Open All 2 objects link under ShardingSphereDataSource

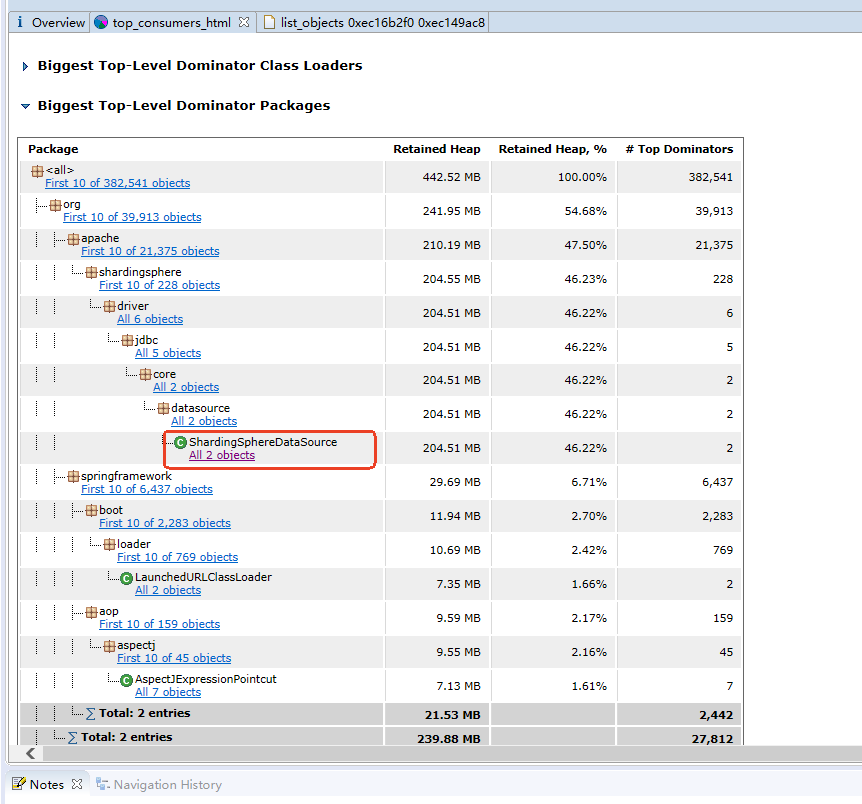click(221, 455)
